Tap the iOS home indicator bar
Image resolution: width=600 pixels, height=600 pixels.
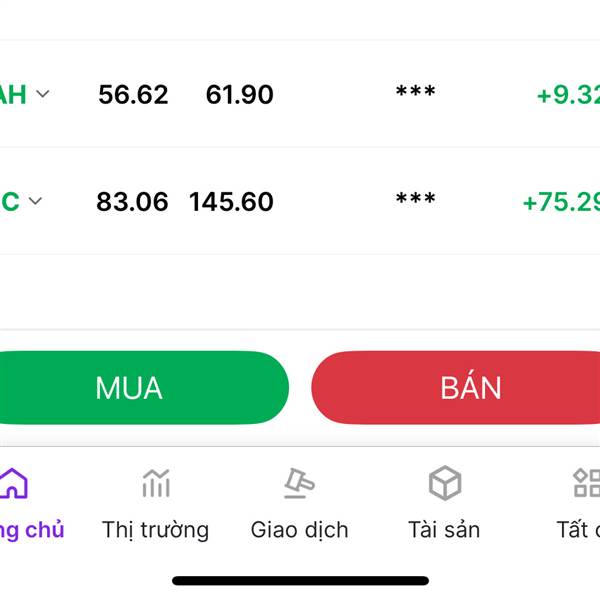300,580
